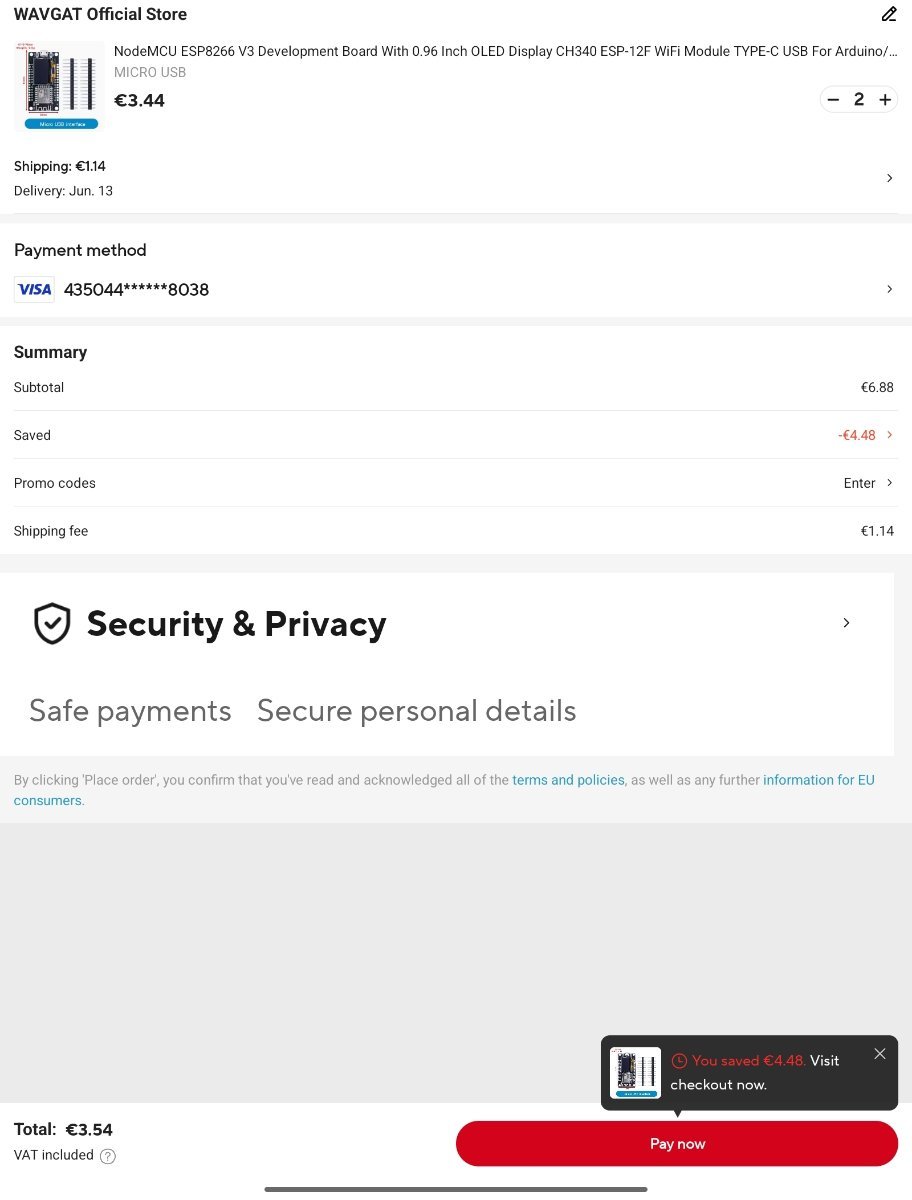Decrease item quantity with the minus button
Viewport: 912px width, 1200px height.
click(x=833, y=100)
